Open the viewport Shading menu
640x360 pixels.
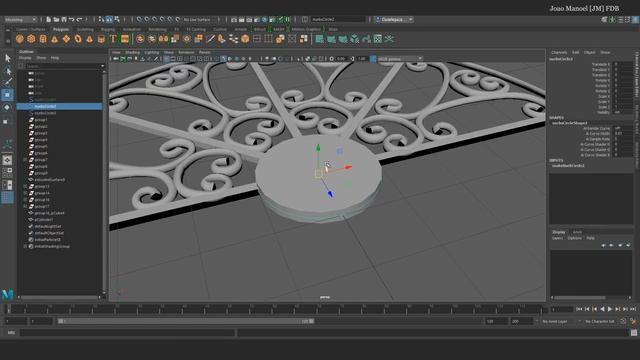[133, 52]
